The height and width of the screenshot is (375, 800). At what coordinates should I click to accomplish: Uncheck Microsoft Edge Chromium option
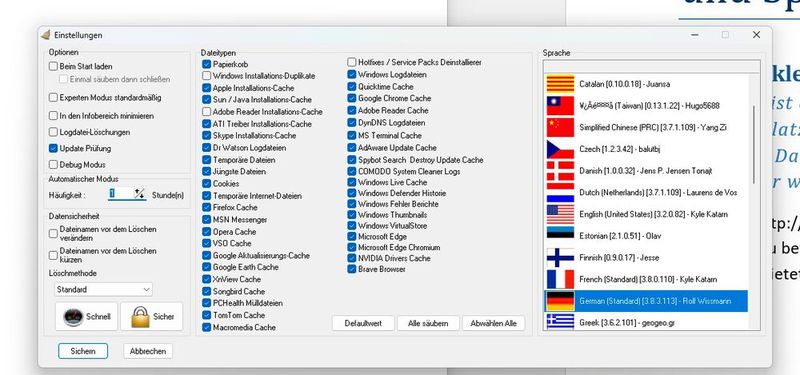[x=352, y=247]
